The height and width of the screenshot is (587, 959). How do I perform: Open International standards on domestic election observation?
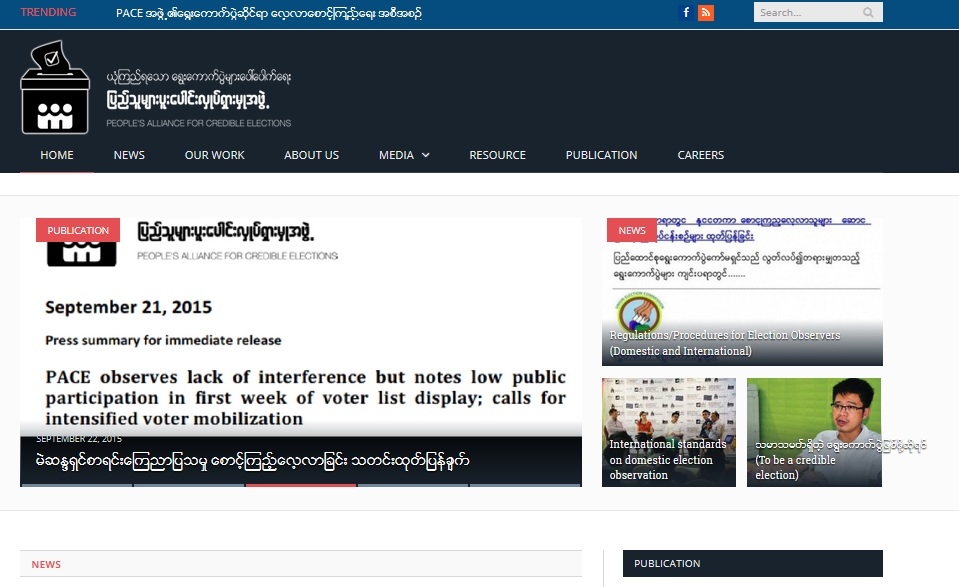point(668,459)
